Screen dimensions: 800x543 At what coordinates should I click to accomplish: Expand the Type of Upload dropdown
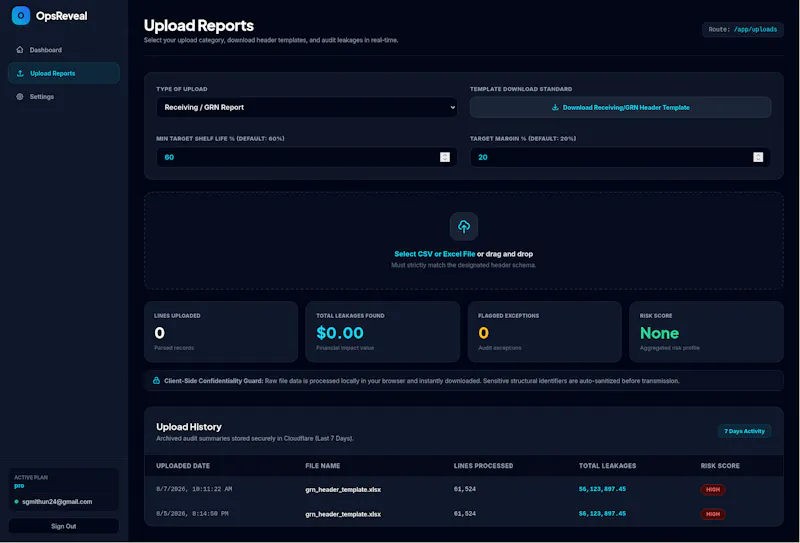point(307,107)
